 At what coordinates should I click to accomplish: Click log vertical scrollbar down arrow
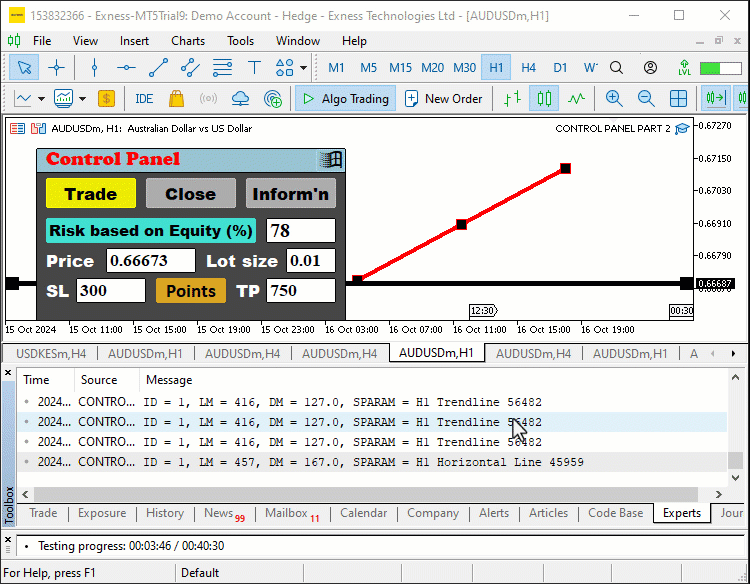click(735, 478)
